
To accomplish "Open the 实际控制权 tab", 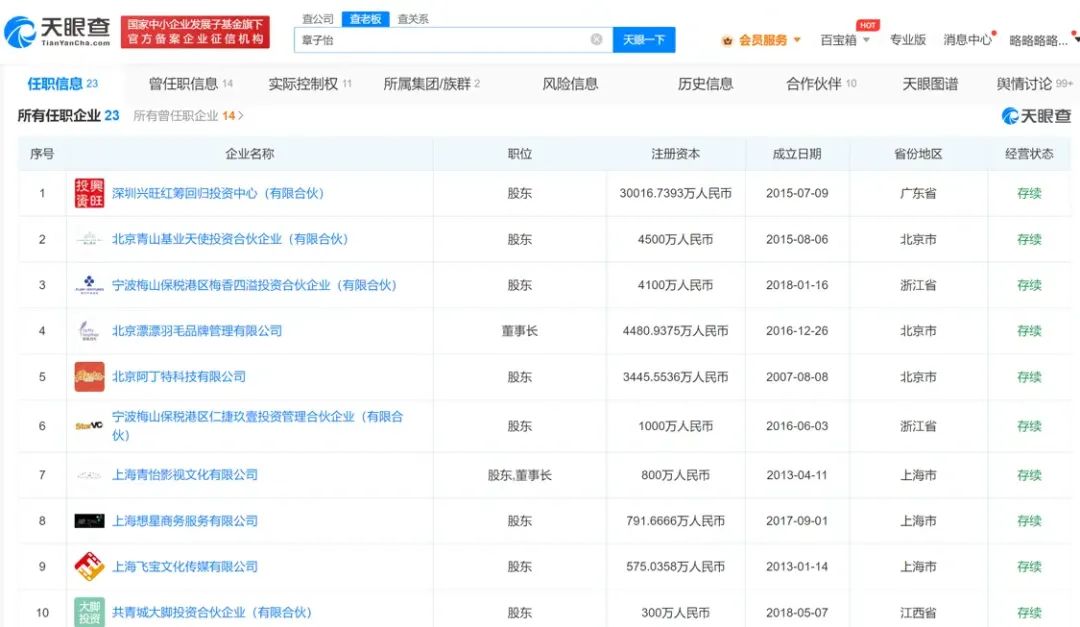I will (x=303, y=84).
